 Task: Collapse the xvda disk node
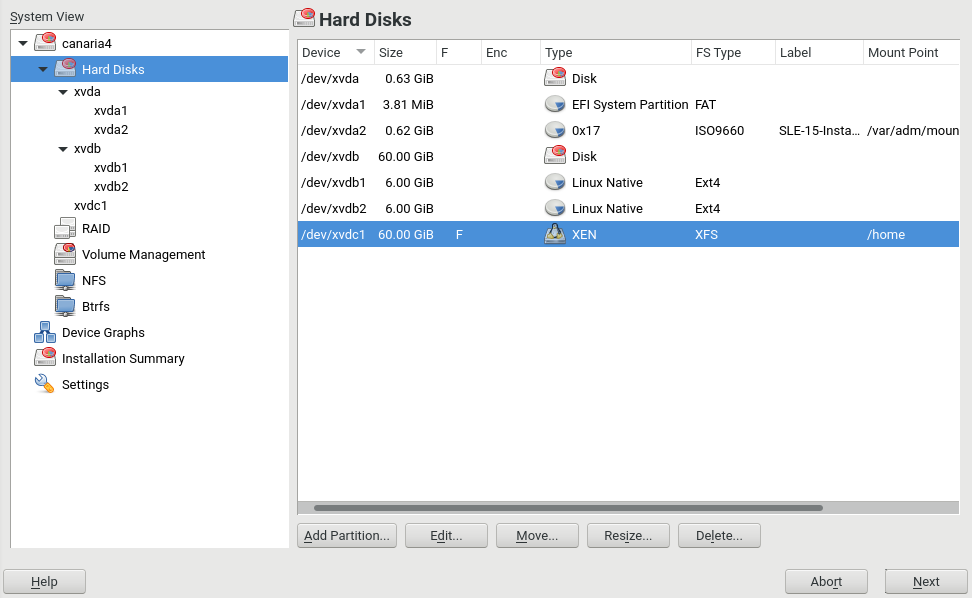[63, 92]
